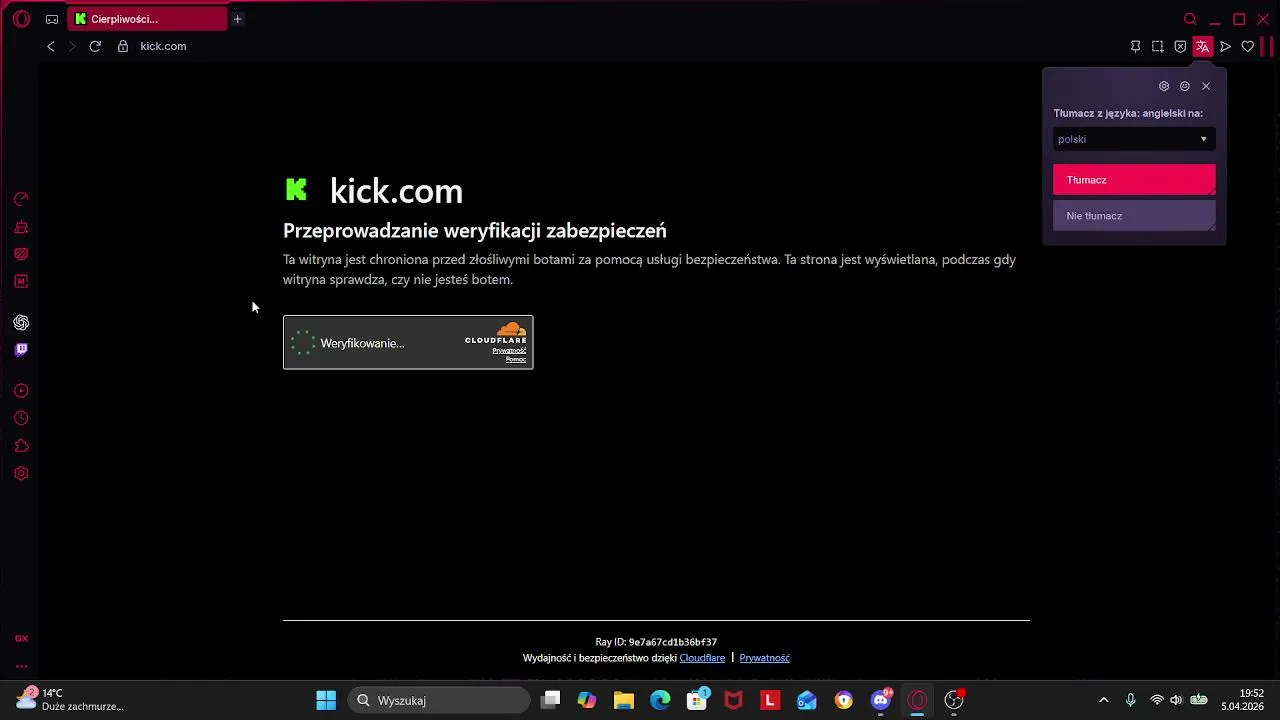
Task: Open browsing history clock icon
Action: (x=21, y=418)
